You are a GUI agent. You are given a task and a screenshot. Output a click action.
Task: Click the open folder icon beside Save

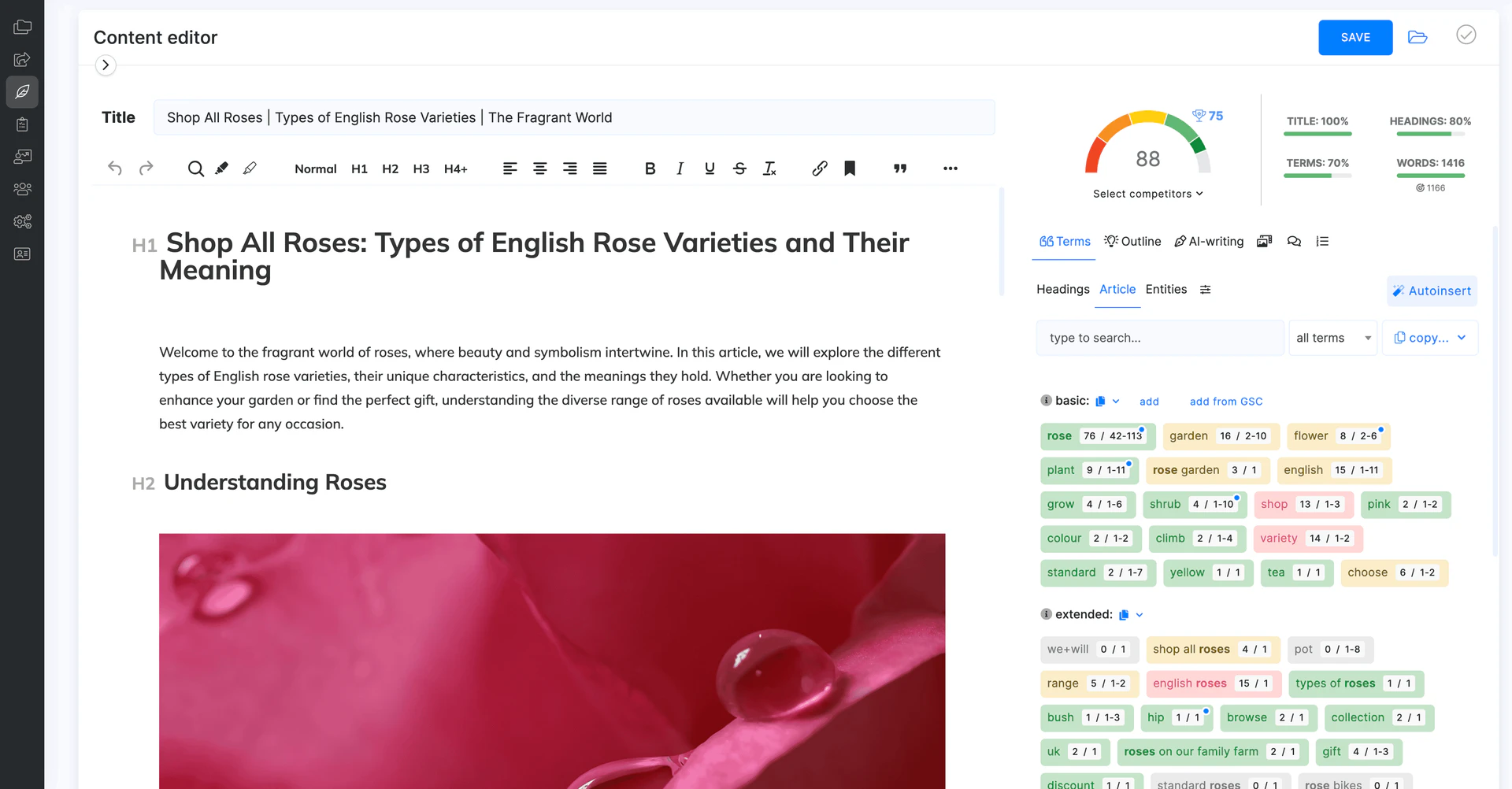point(1417,38)
